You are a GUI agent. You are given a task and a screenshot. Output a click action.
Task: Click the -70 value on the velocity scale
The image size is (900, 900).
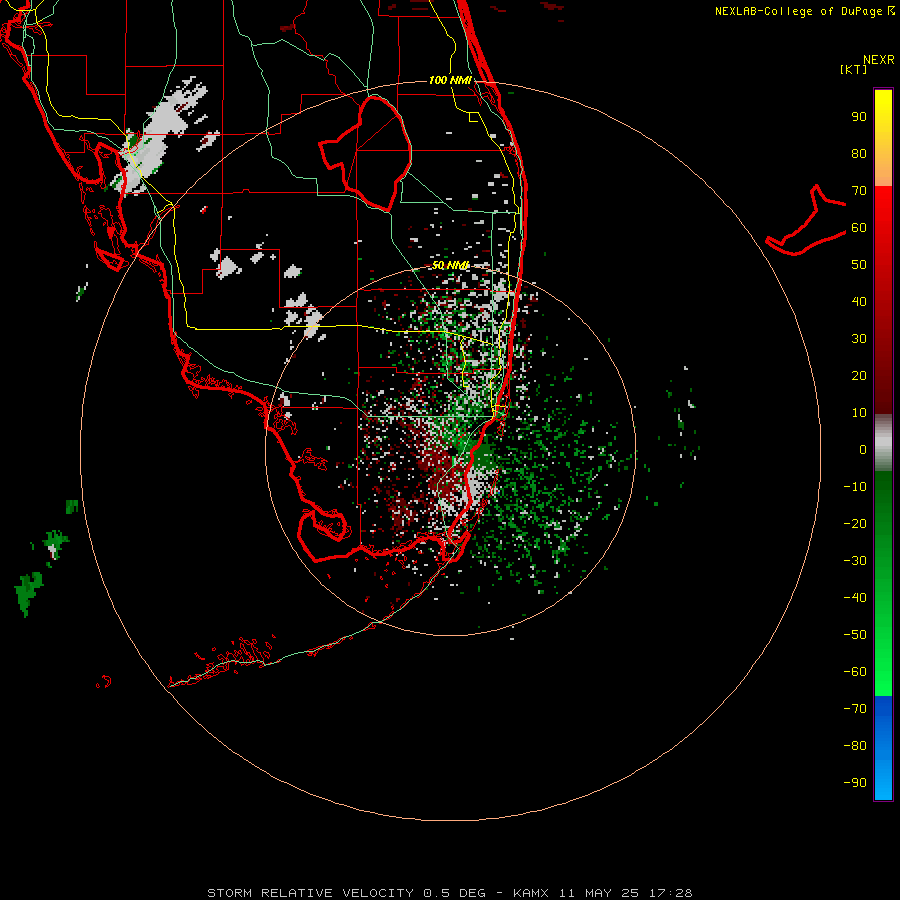click(x=855, y=709)
